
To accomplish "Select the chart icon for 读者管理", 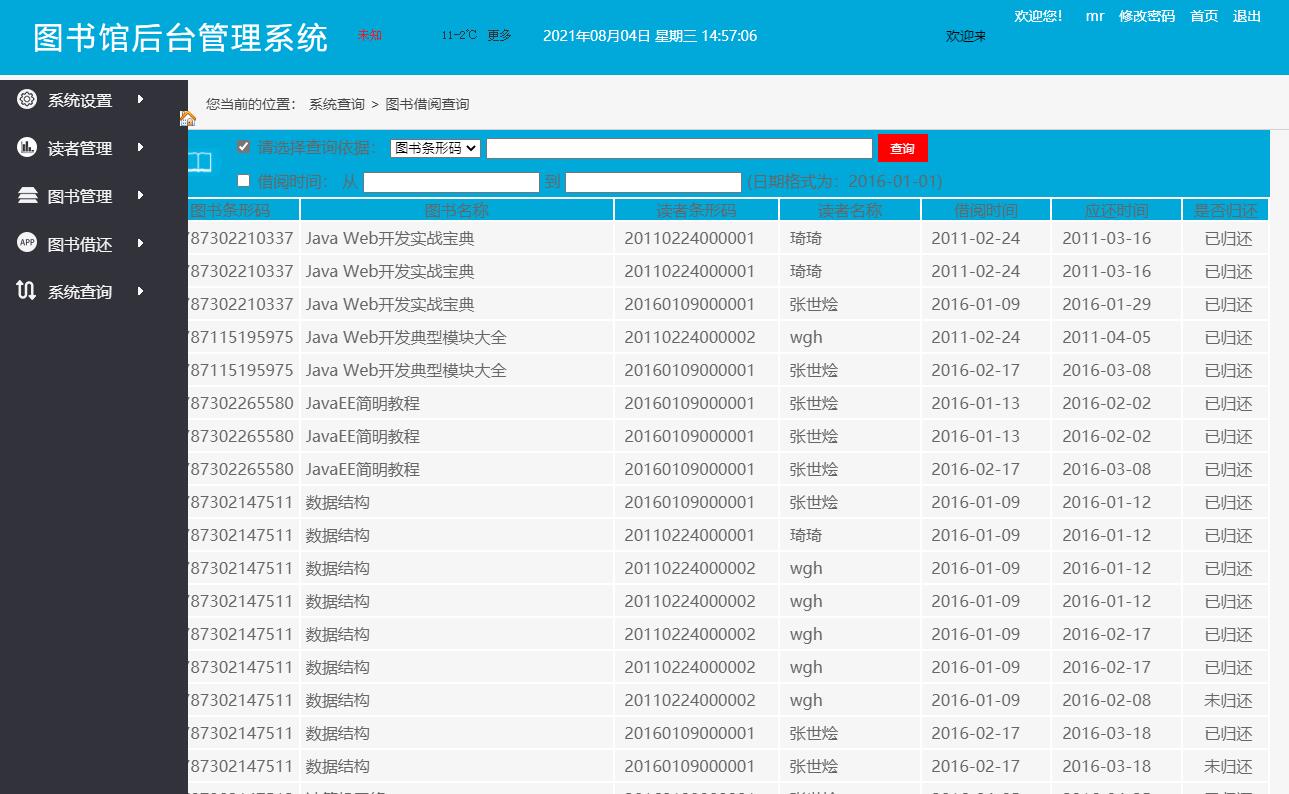I will tap(25, 147).
